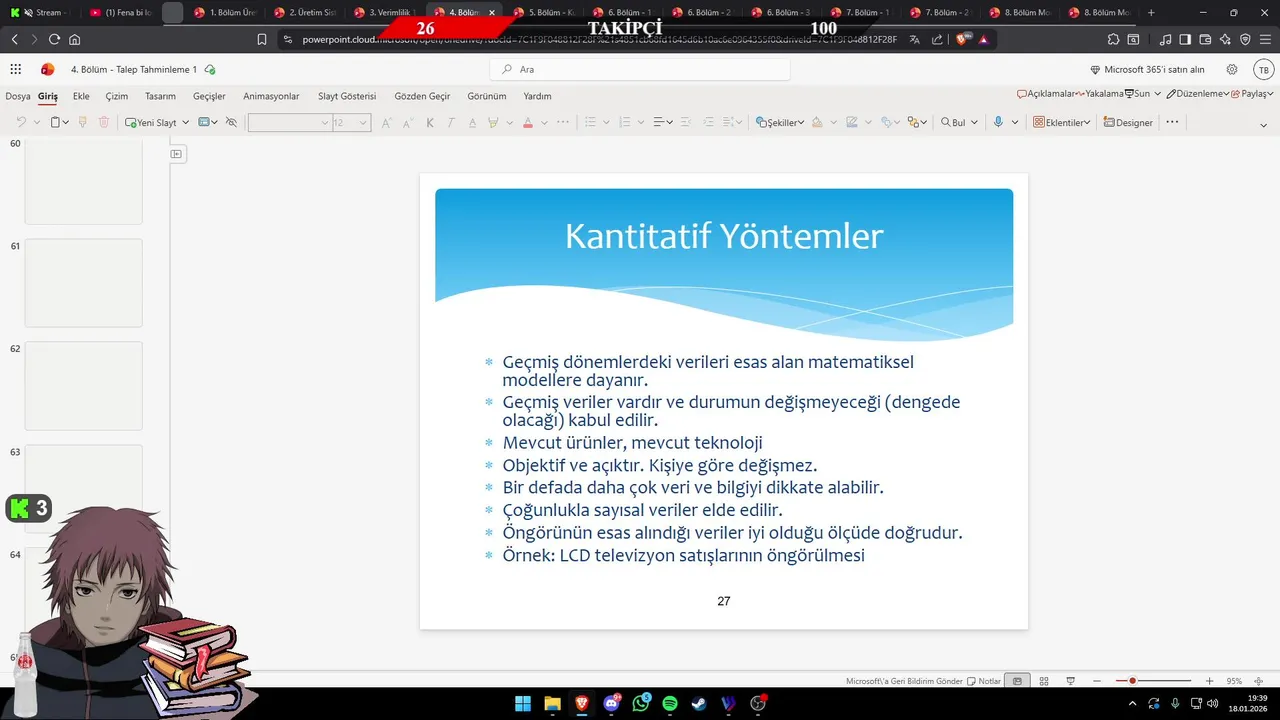The image size is (1280, 720).
Task: Open settings gear in header
Action: (1232, 69)
